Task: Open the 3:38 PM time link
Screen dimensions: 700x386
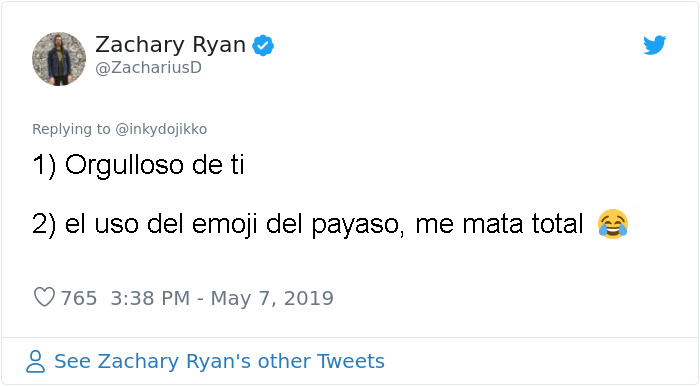Action: click(x=150, y=298)
